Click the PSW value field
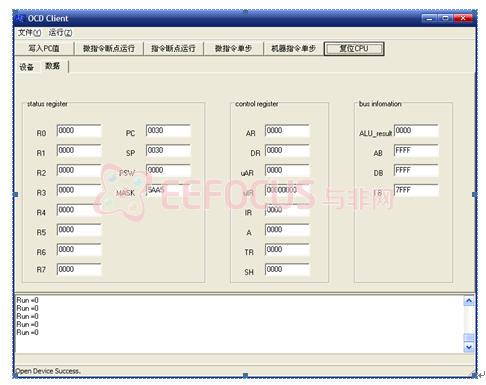The width and height of the screenshot is (486, 385). (x=168, y=170)
